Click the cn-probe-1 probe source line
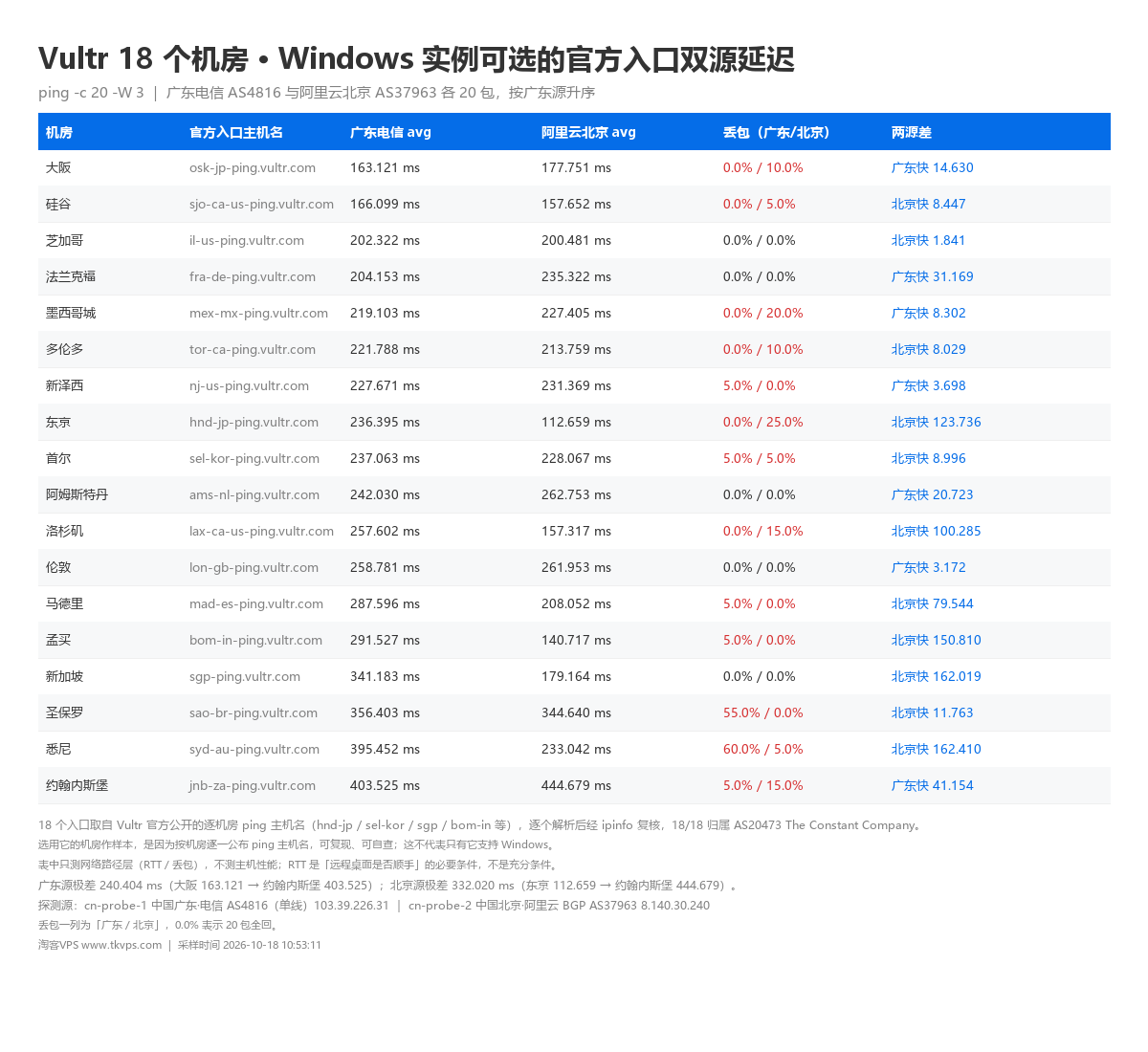 pos(213,905)
